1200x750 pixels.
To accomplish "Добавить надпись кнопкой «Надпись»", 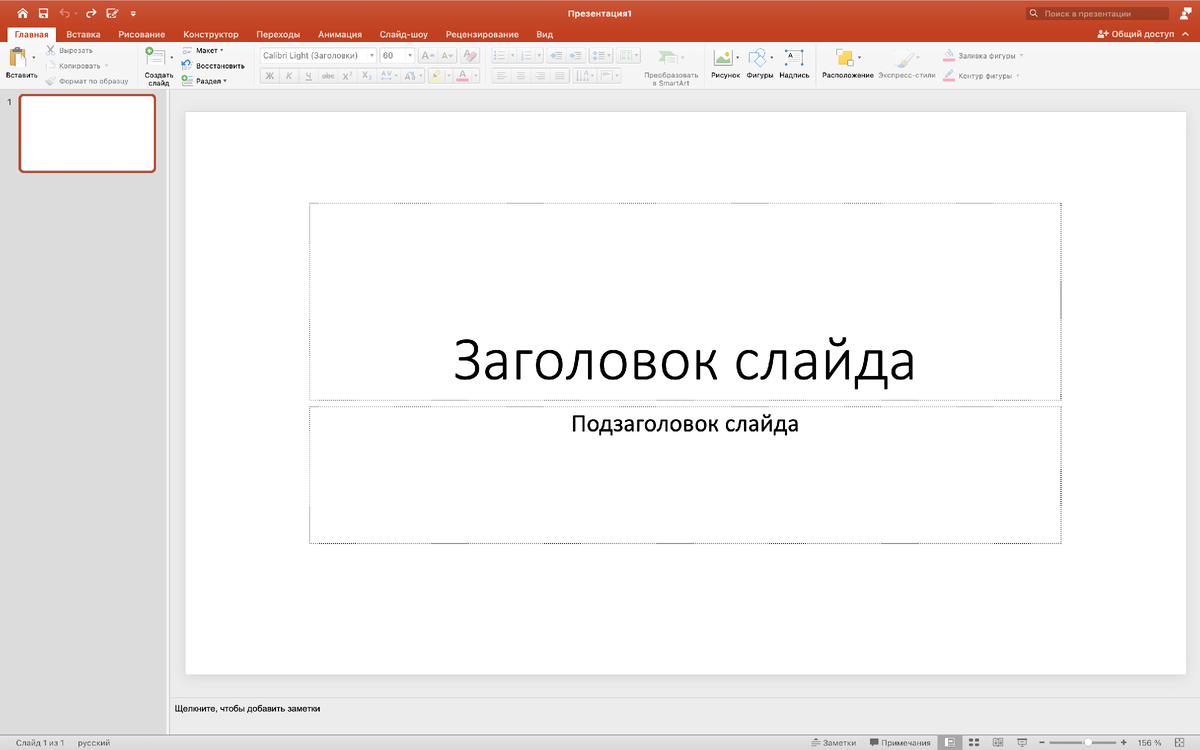I will point(793,62).
